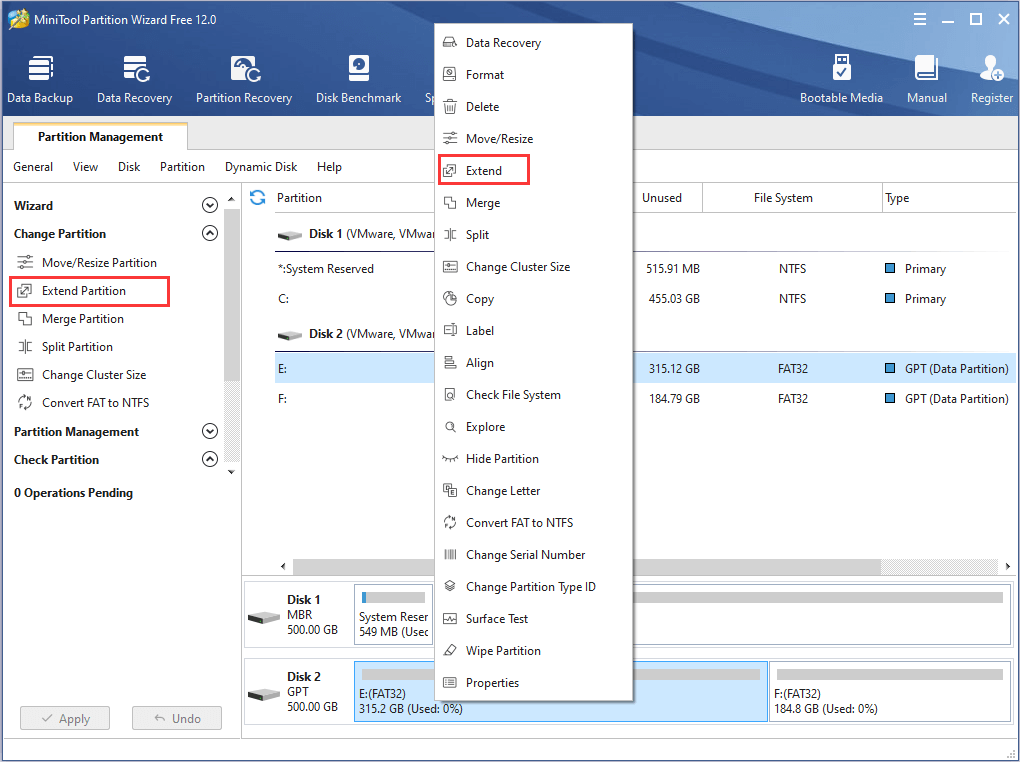Click Explore magnifier icon in context menu
The width and height of the screenshot is (1020, 762).
(x=450, y=426)
